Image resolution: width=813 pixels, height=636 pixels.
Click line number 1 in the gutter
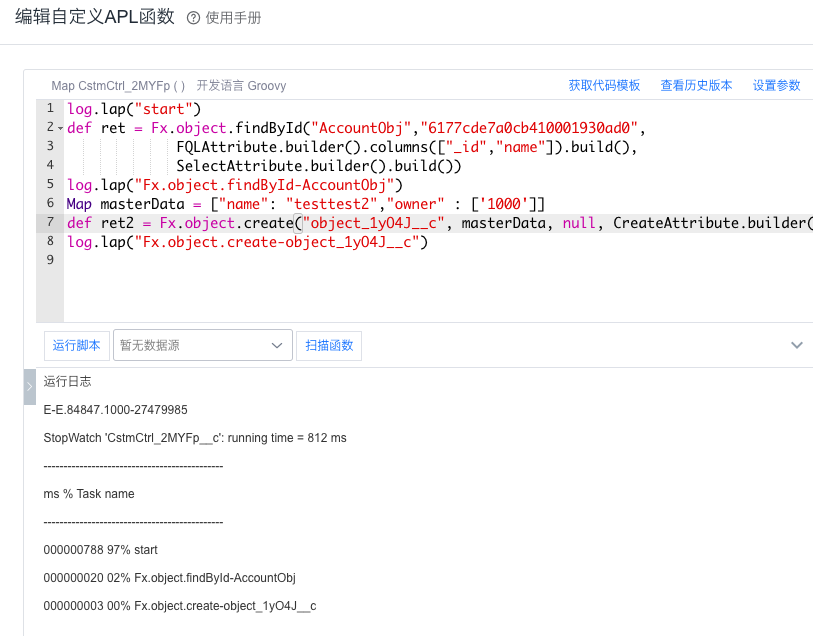pos(49,108)
